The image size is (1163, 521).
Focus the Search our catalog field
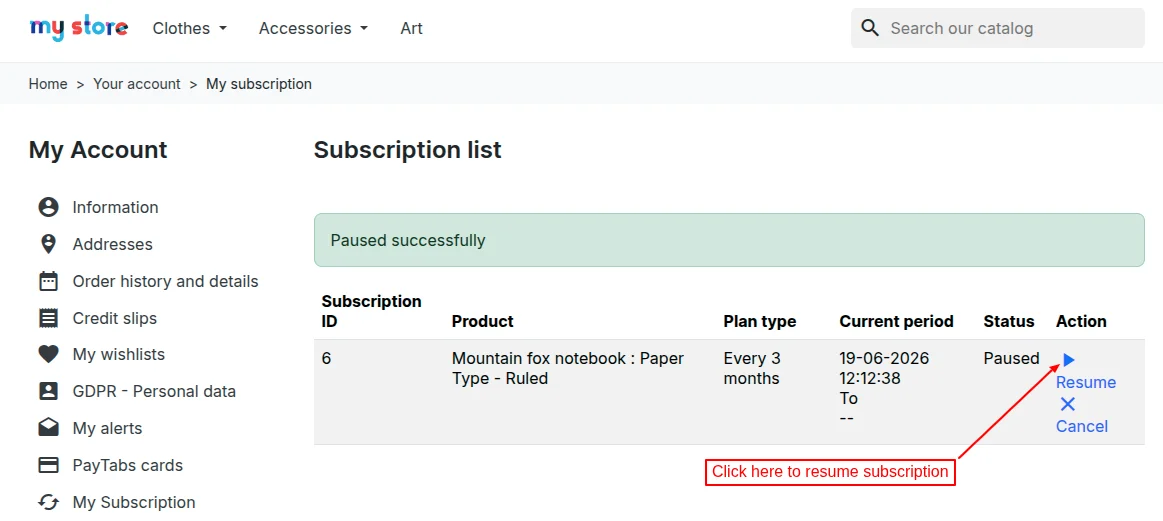click(998, 28)
